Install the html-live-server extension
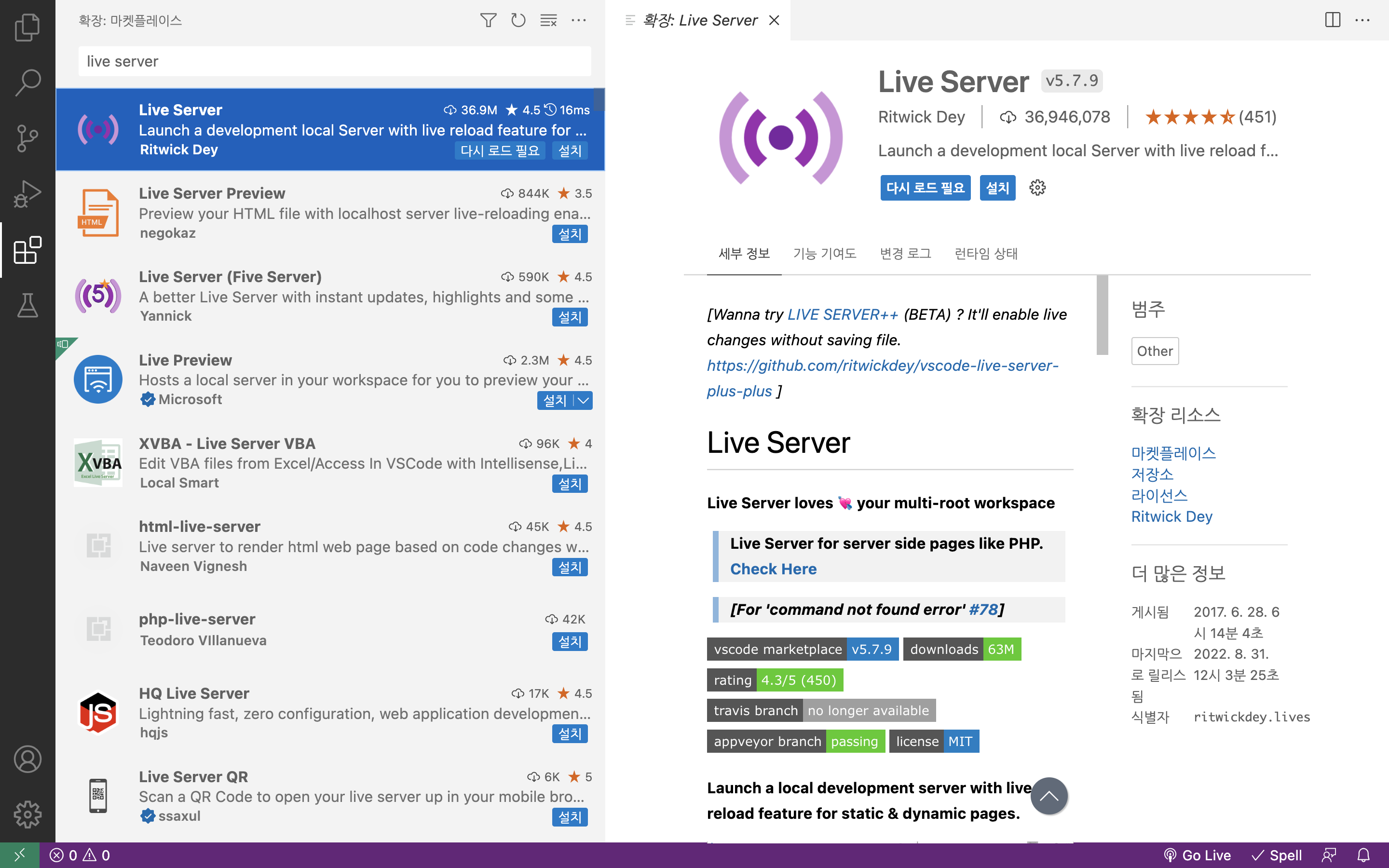This screenshot has width=1389, height=868. pyautogui.click(x=570, y=567)
